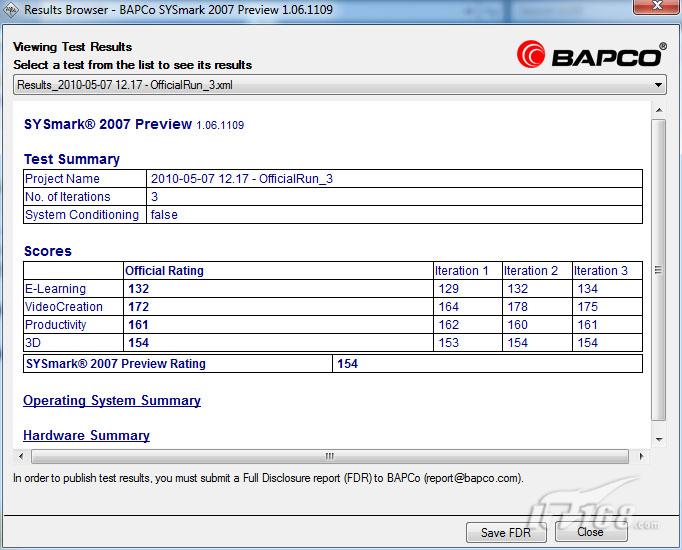
Task: Click the overall rating value 154
Action: coord(348,364)
